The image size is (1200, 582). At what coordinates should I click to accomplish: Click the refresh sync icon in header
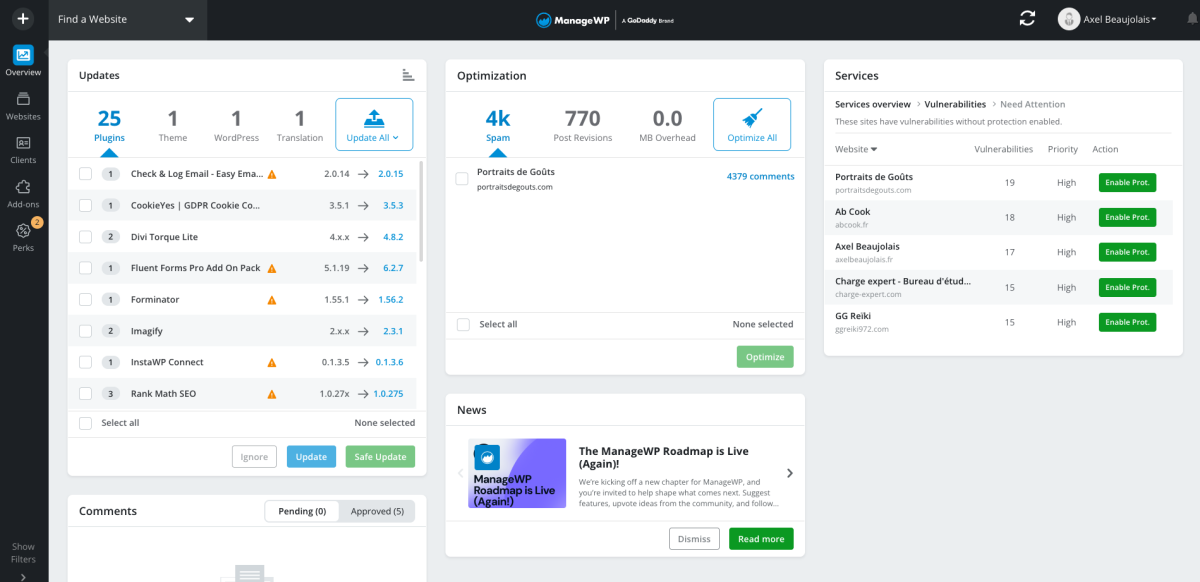[x=1027, y=19]
